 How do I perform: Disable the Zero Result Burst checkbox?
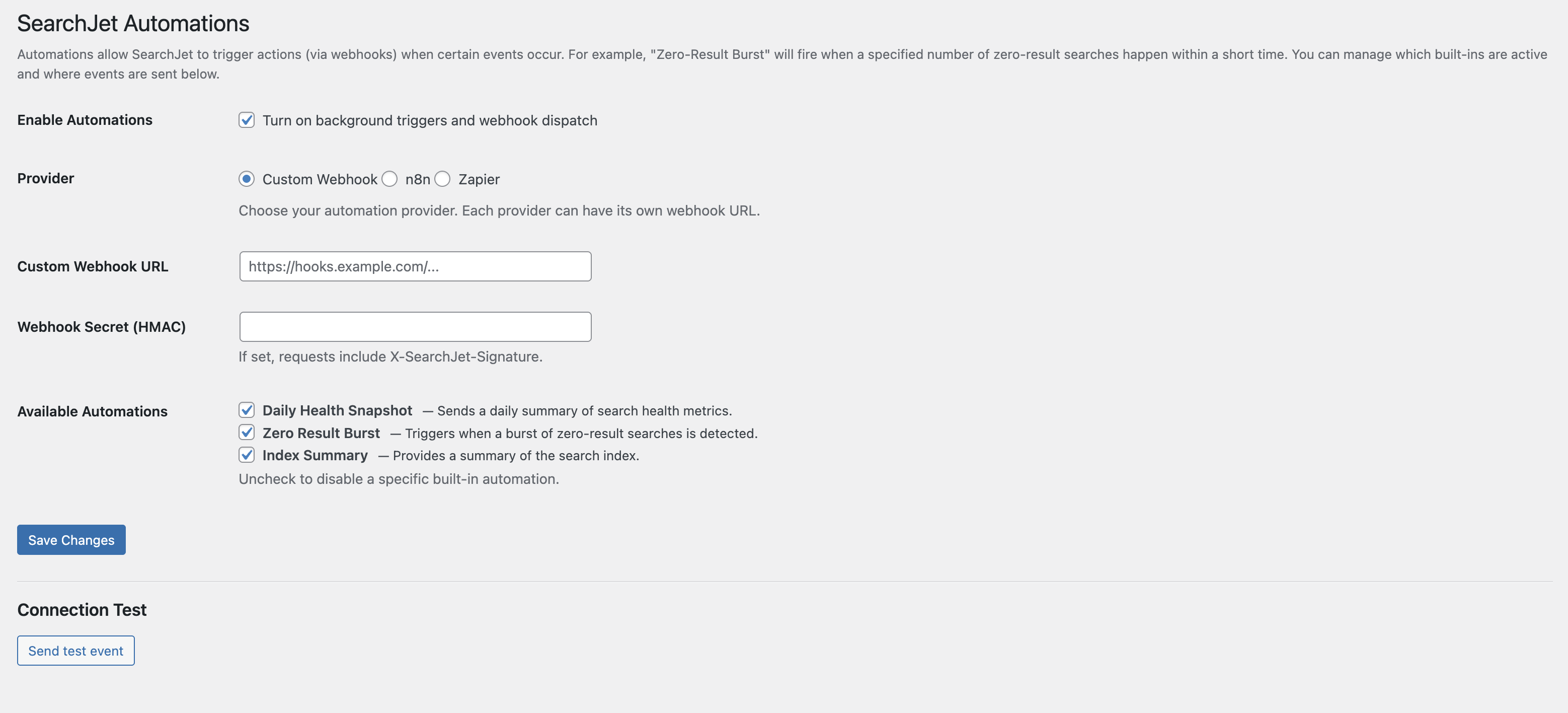247,433
